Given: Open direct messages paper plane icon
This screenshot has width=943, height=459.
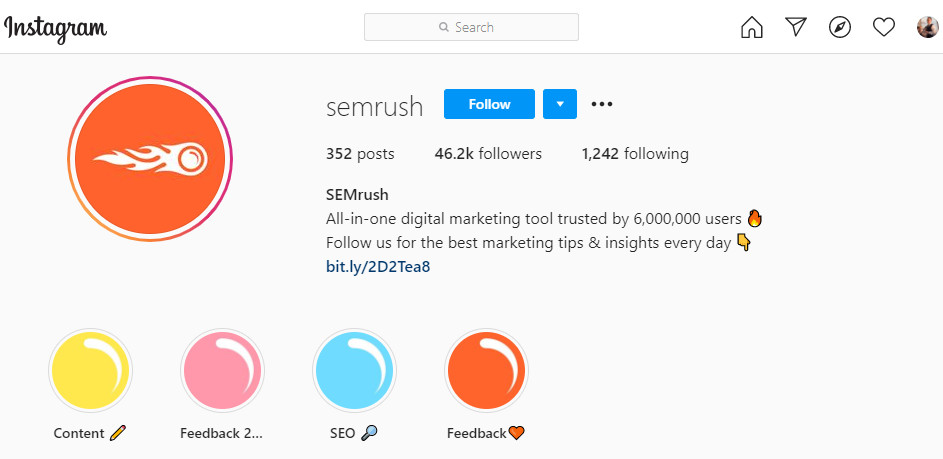Looking at the screenshot, I should (796, 26).
